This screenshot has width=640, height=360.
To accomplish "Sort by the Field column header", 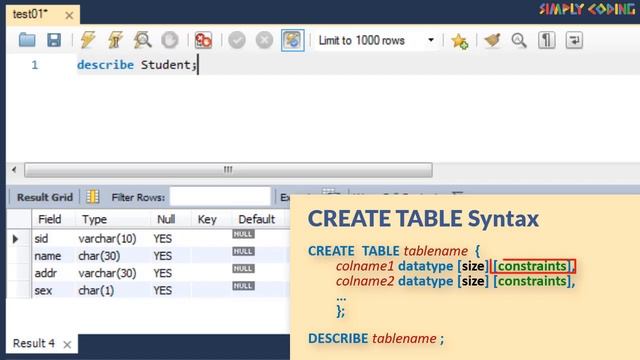I will click(x=50, y=220).
